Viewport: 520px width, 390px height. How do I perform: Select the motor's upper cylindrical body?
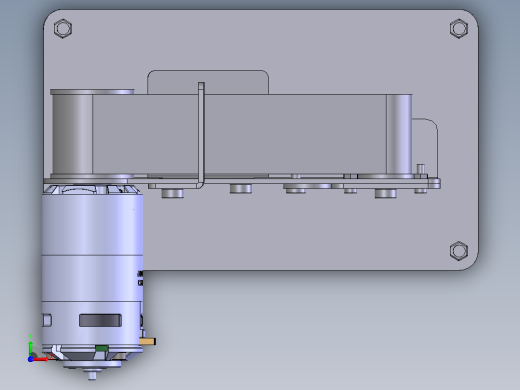pos(92,224)
